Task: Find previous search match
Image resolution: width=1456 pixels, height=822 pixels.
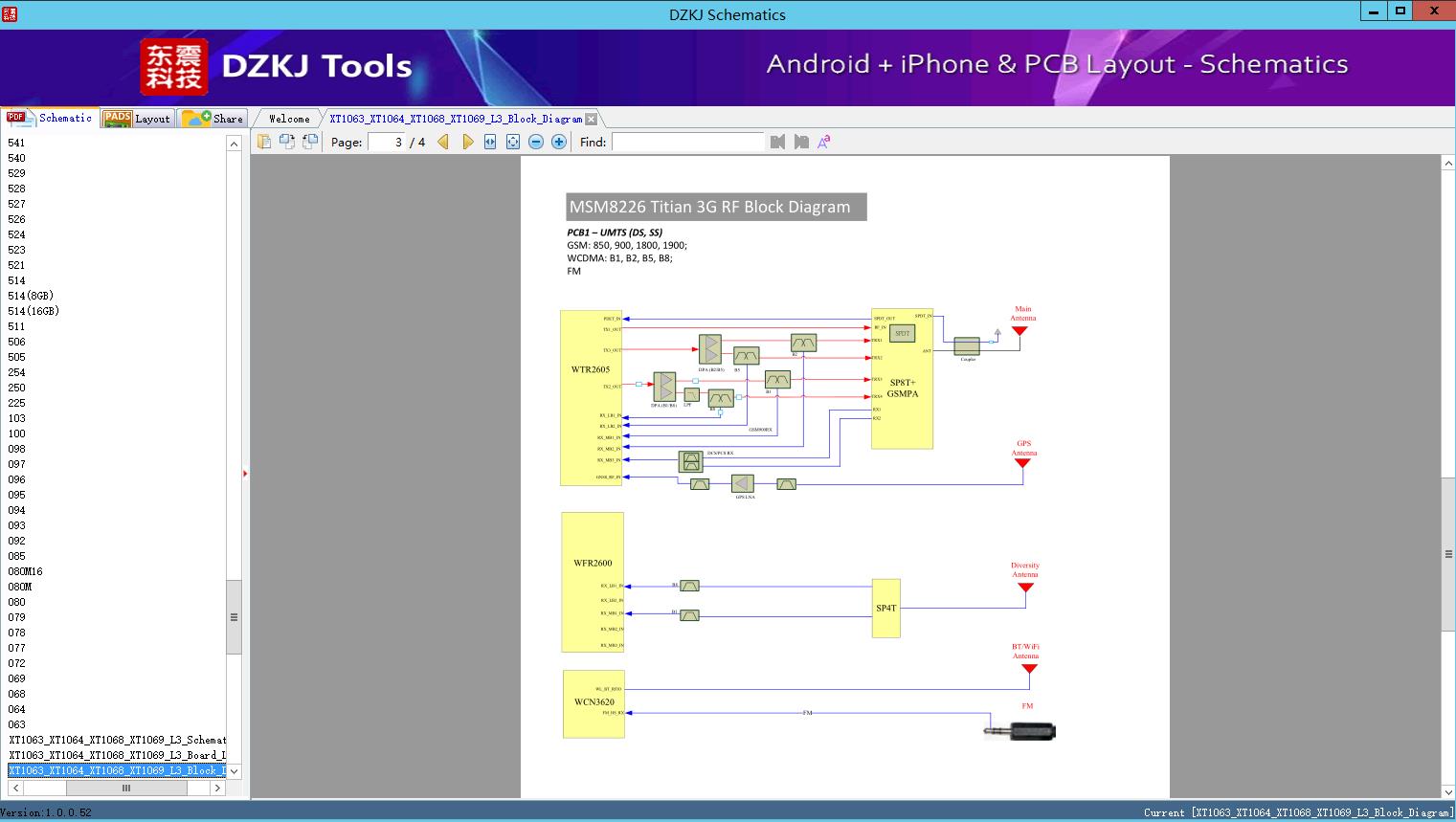Action: [x=777, y=142]
